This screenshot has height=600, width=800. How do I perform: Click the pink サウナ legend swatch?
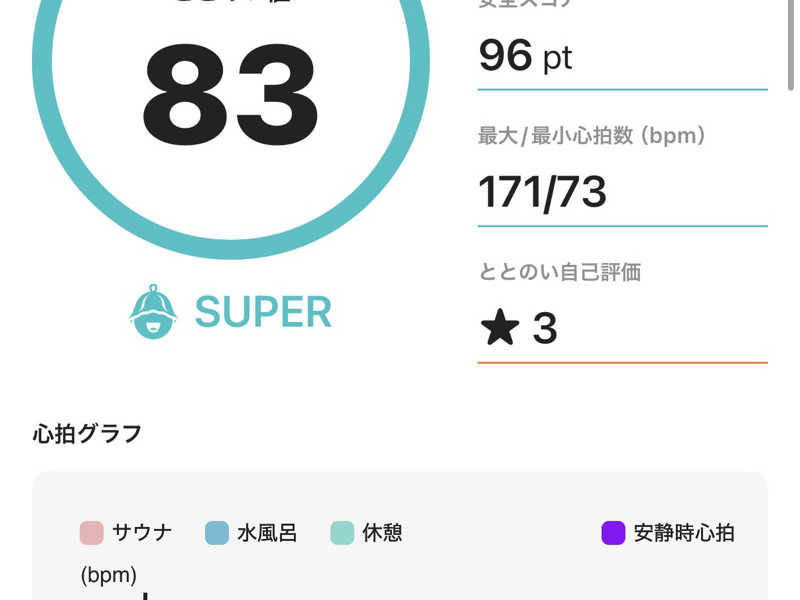[x=92, y=533]
